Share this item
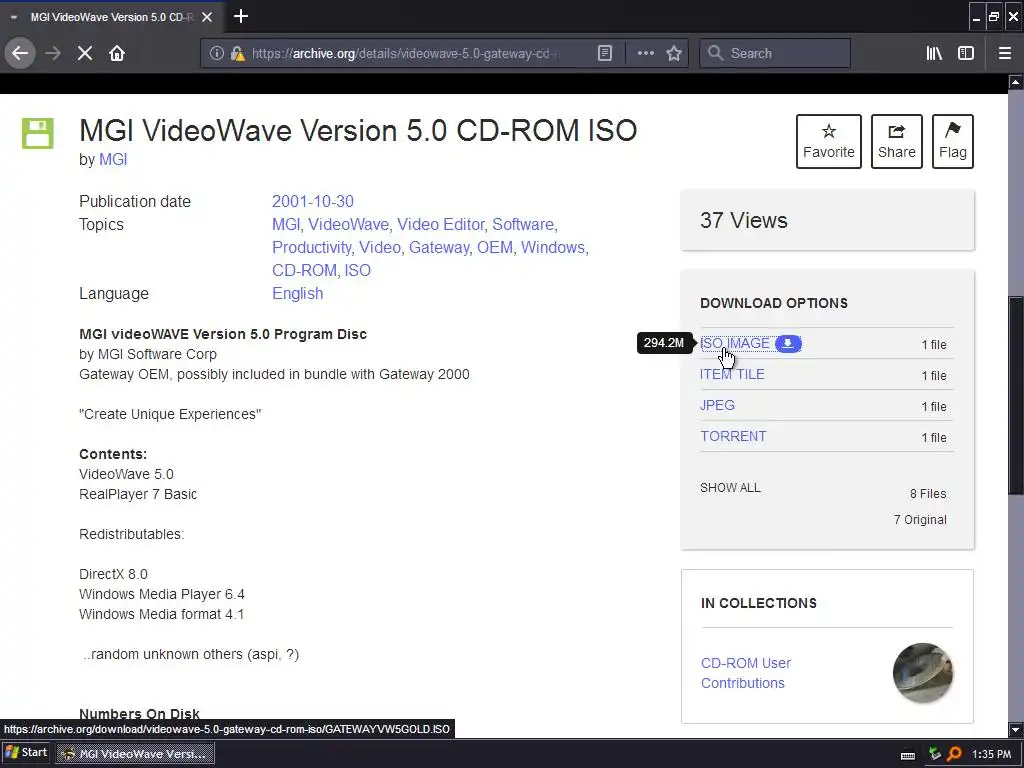Viewport: 1024px width, 768px height. (897, 141)
